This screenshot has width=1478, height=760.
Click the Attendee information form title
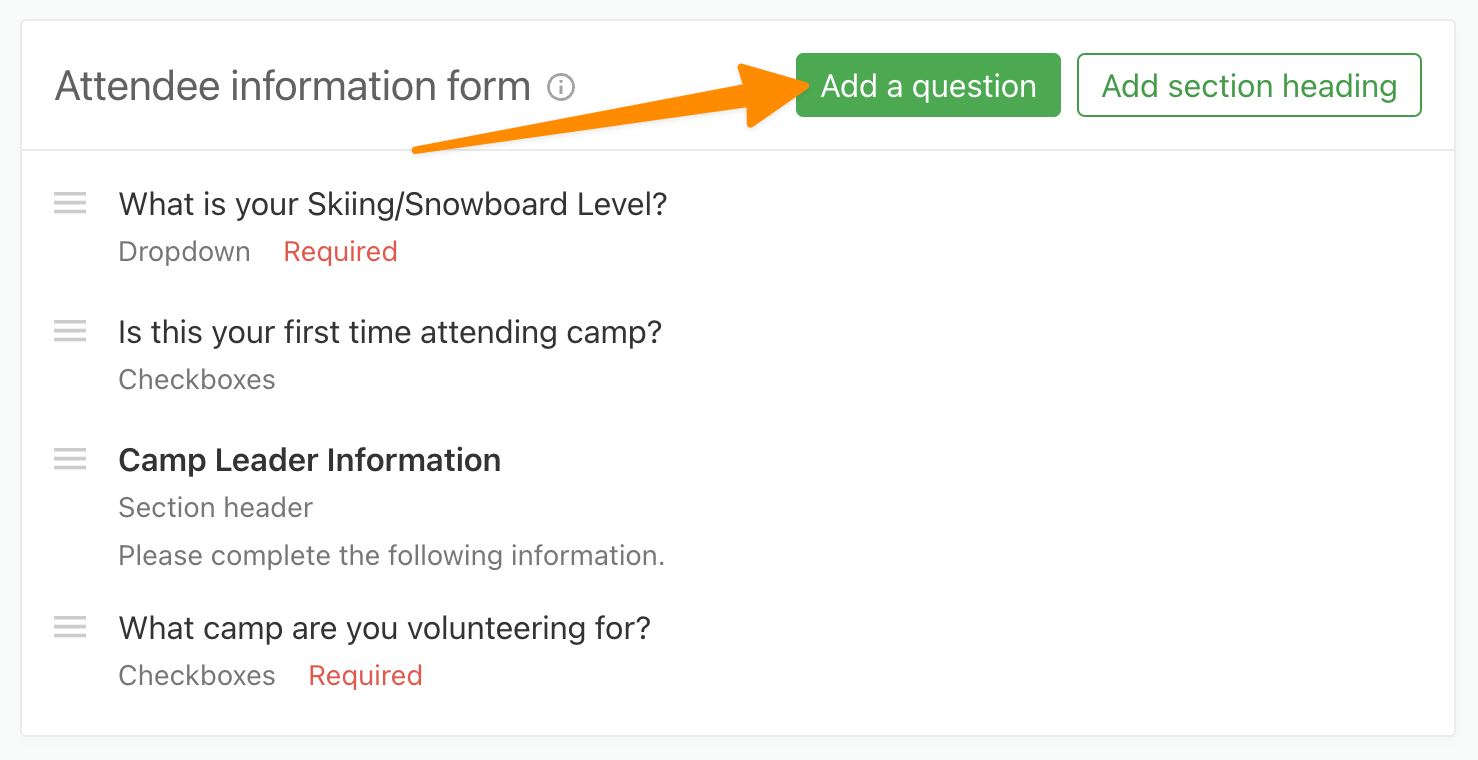click(293, 87)
